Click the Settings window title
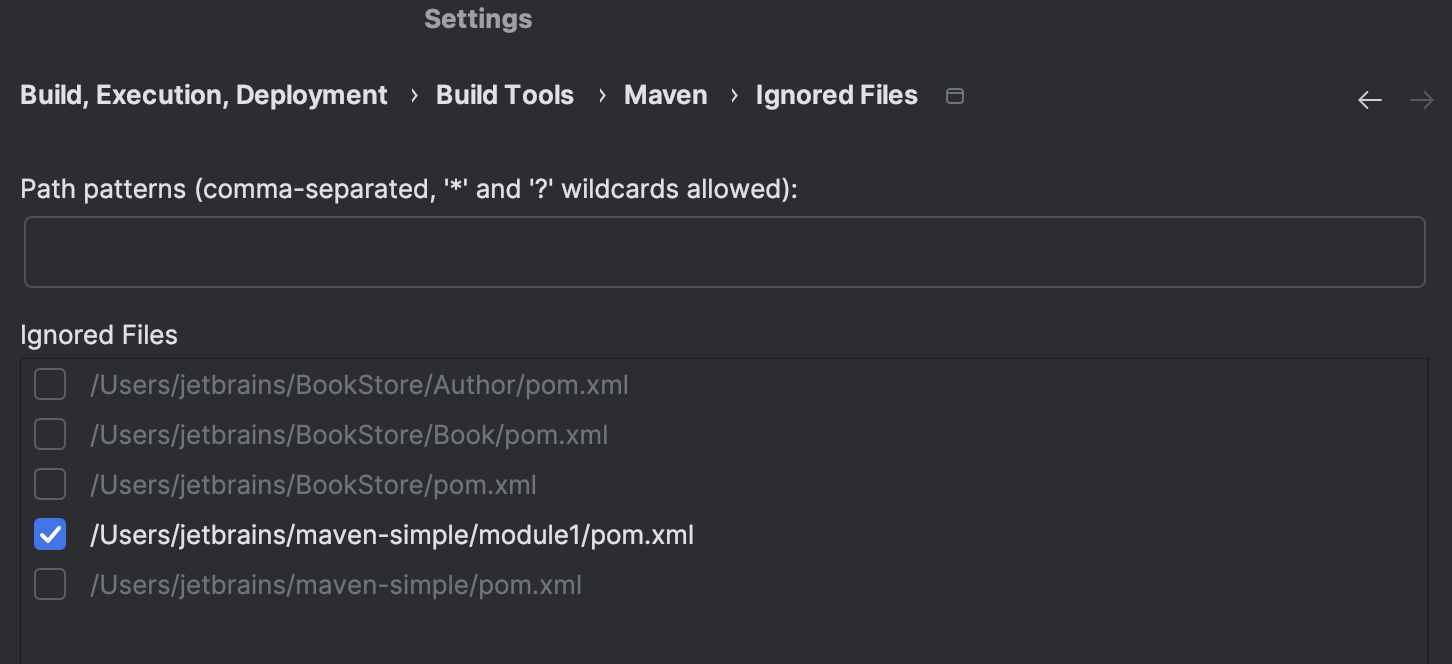The width and height of the screenshot is (1452, 664). pos(478,18)
